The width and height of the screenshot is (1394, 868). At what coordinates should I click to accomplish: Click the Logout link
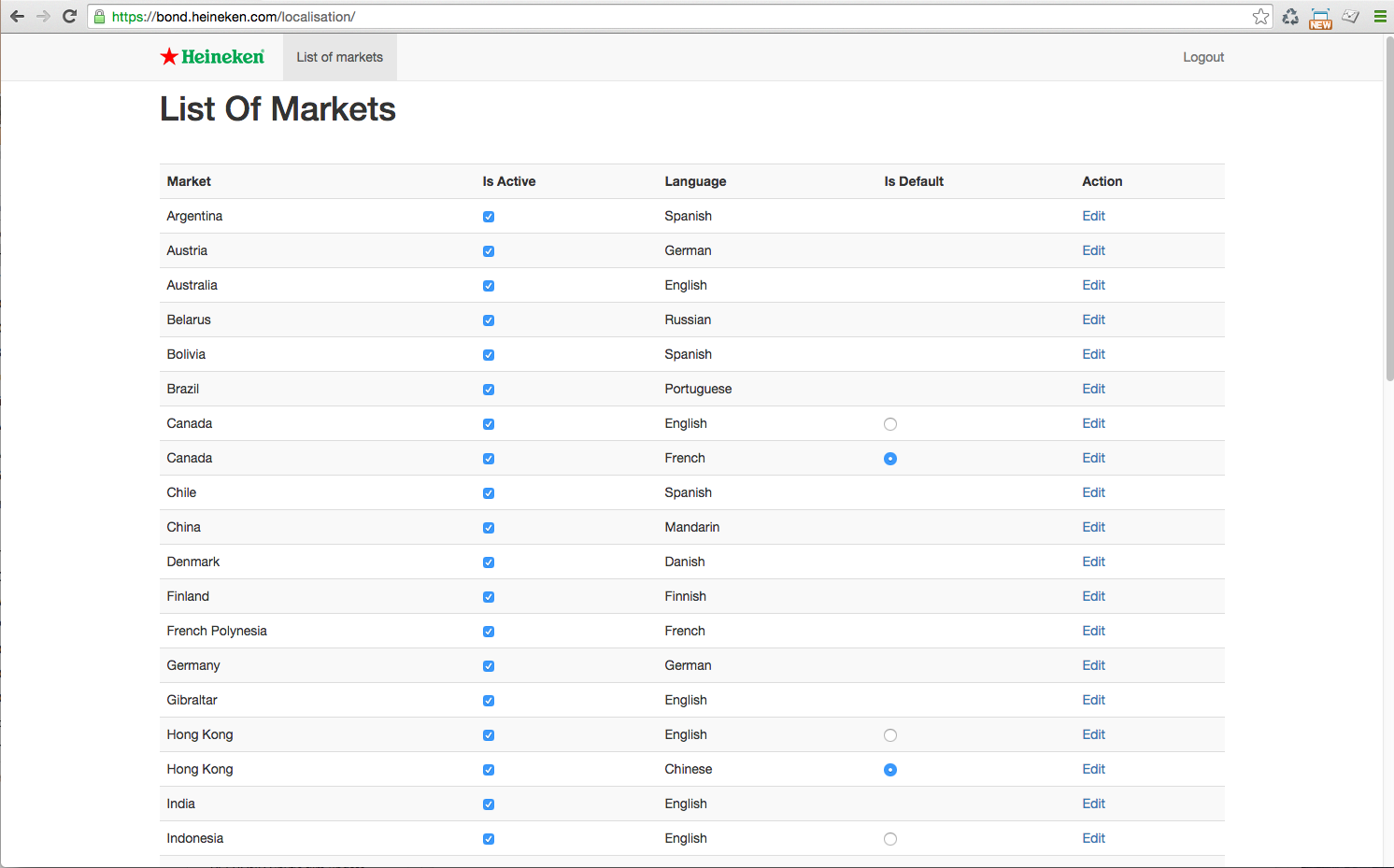(x=1203, y=57)
